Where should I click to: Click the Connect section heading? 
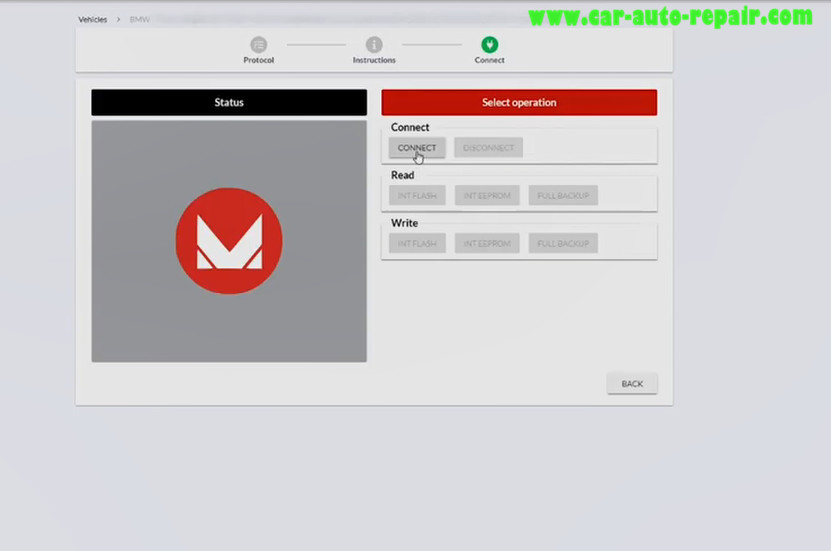410,128
